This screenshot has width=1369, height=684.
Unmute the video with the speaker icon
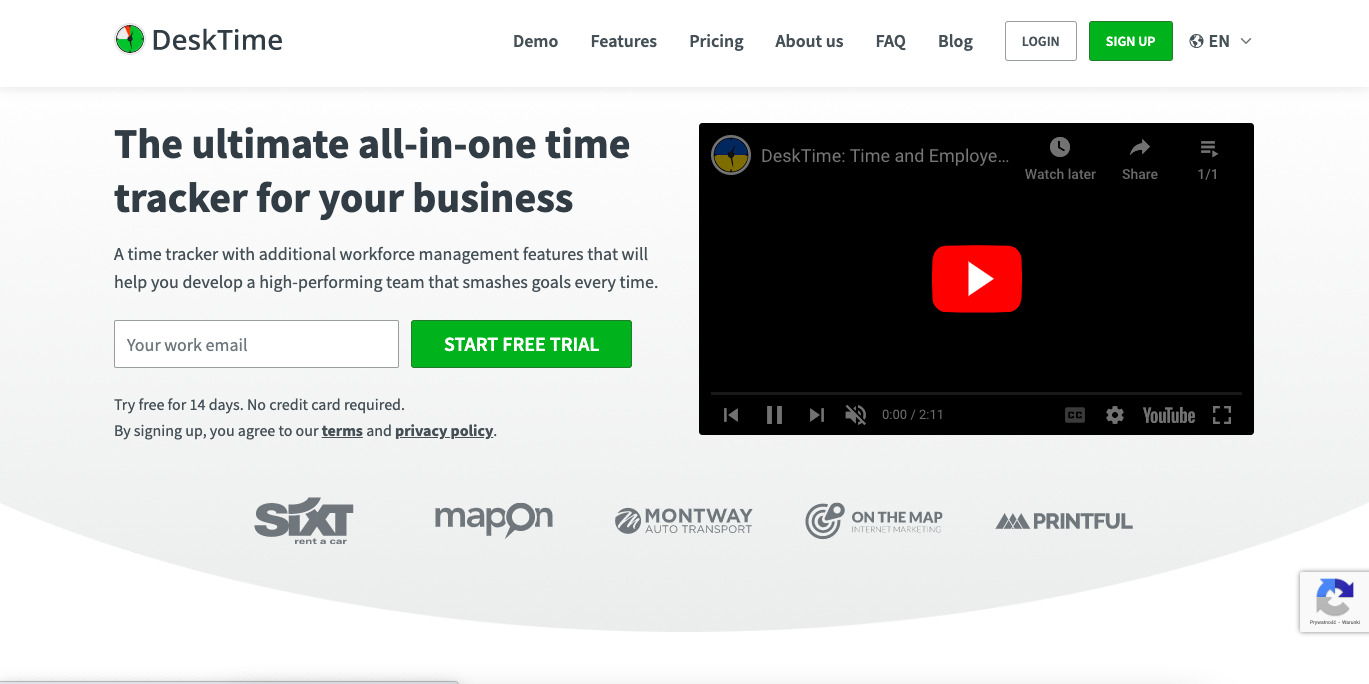click(856, 415)
